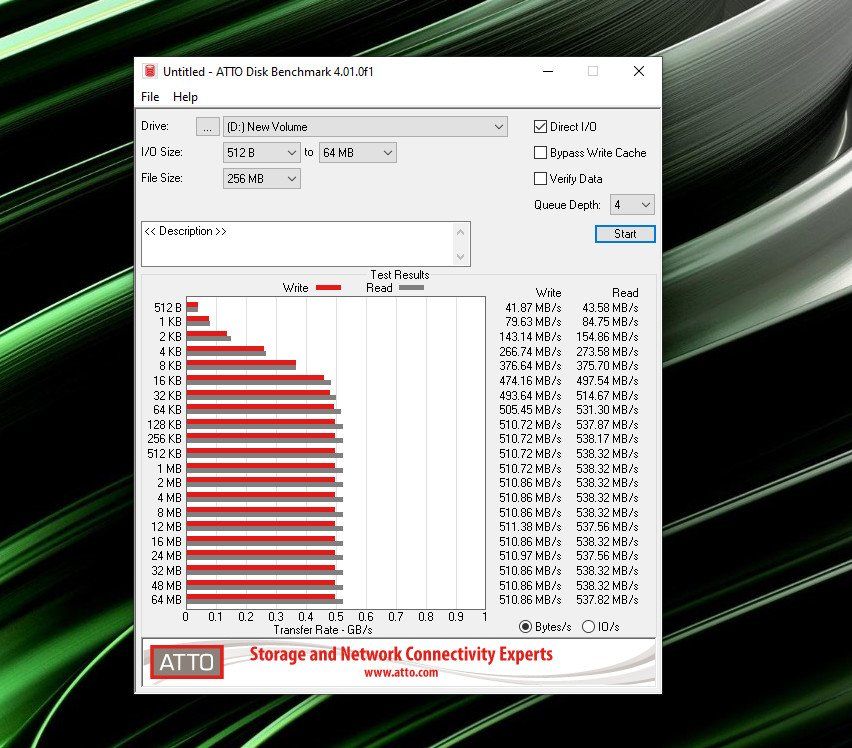
Task: Click the 266.74 MB/s write value
Action: [530, 352]
